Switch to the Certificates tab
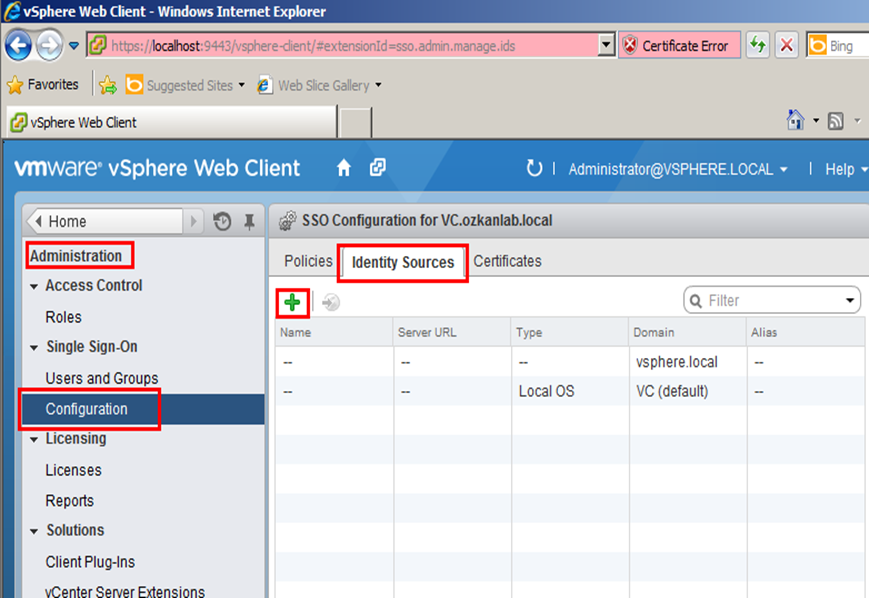 click(x=507, y=261)
